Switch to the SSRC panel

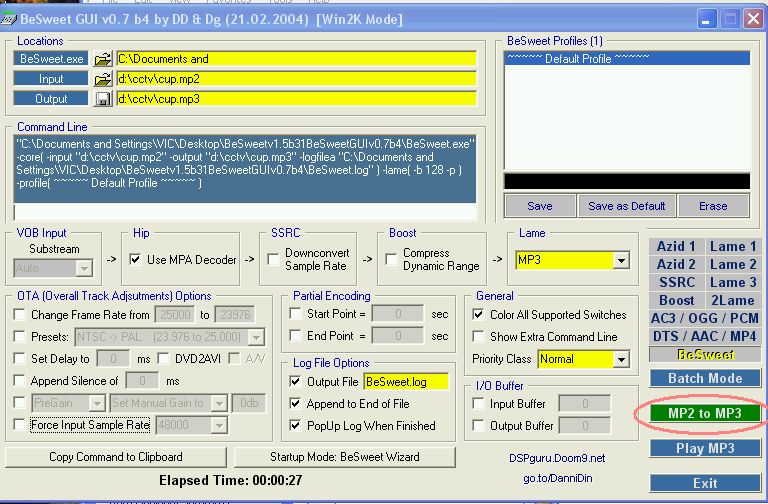tap(676, 283)
